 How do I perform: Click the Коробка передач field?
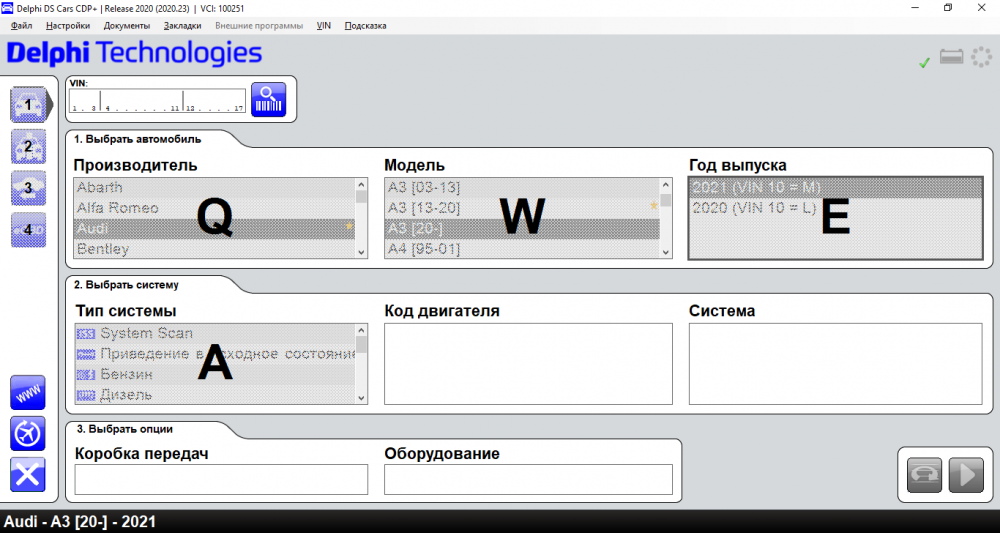click(221, 479)
